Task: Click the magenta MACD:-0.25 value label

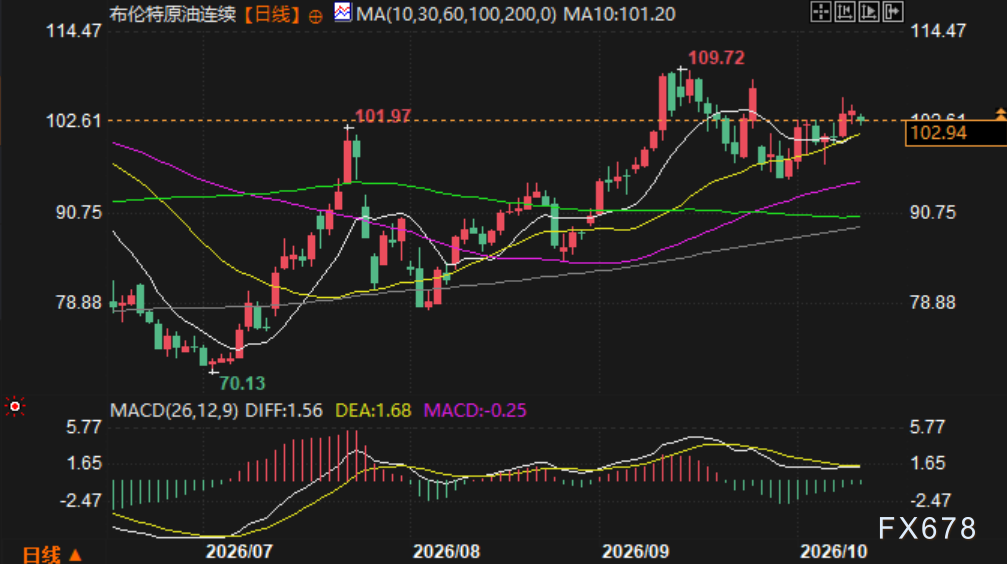Action: coord(475,410)
